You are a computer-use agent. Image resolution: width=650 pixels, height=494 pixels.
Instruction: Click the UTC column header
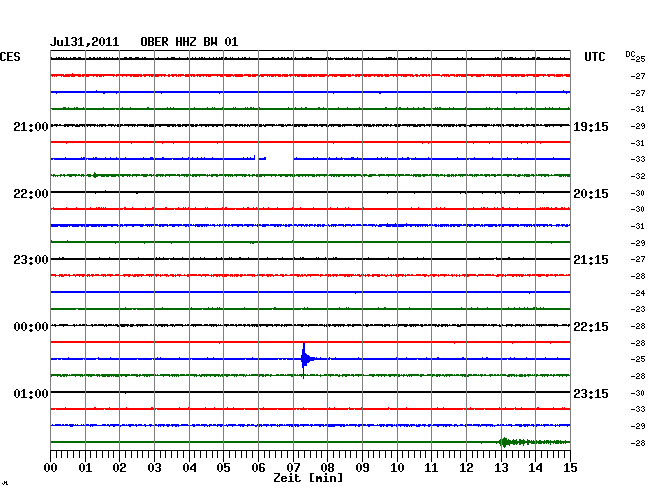point(594,57)
